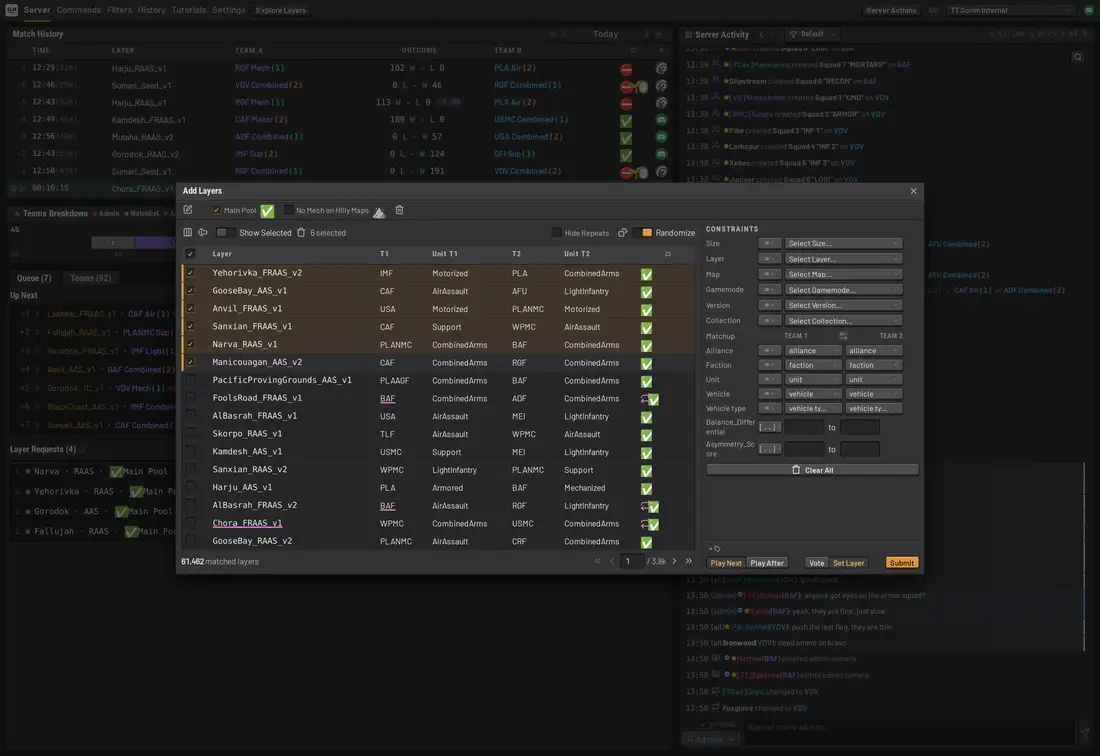Click the page number input field
The height and width of the screenshot is (756, 1100).
pyautogui.click(x=632, y=561)
